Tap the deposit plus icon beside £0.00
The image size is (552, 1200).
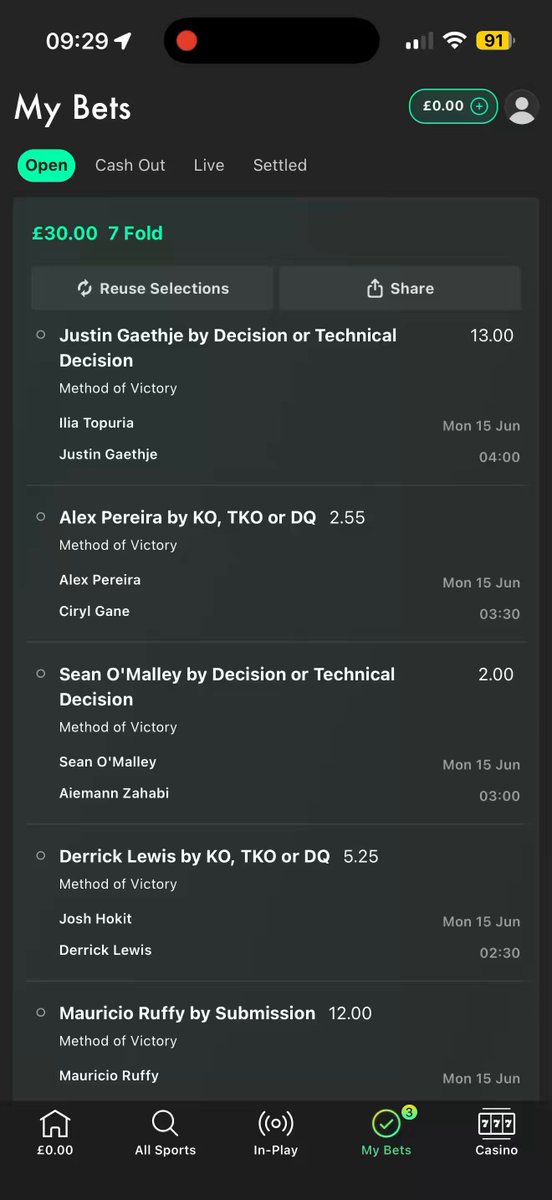[x=479, y=106]
